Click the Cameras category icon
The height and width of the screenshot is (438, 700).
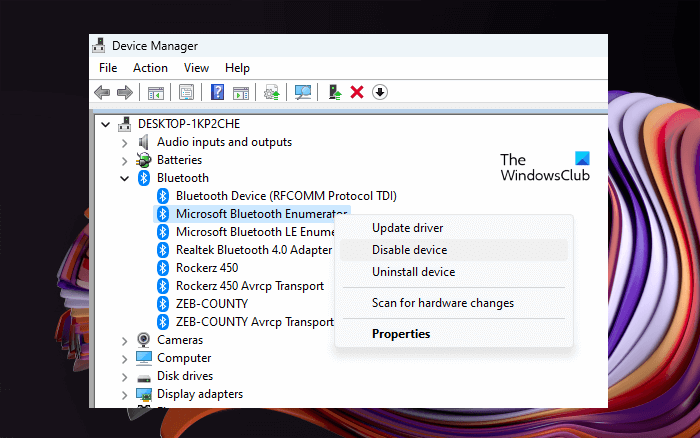click(143, 340)
